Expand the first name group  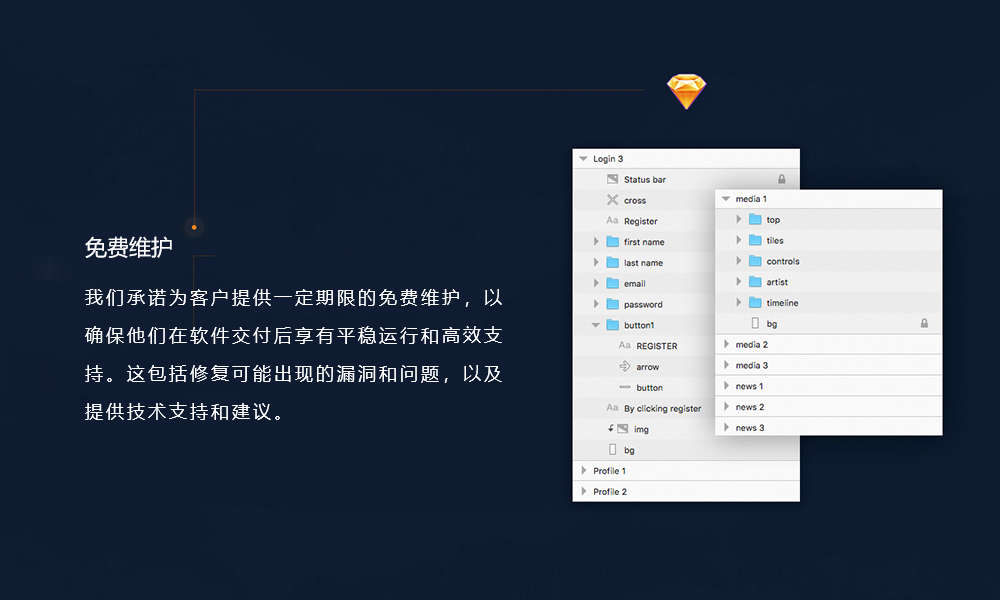click(x=597, y=242)
